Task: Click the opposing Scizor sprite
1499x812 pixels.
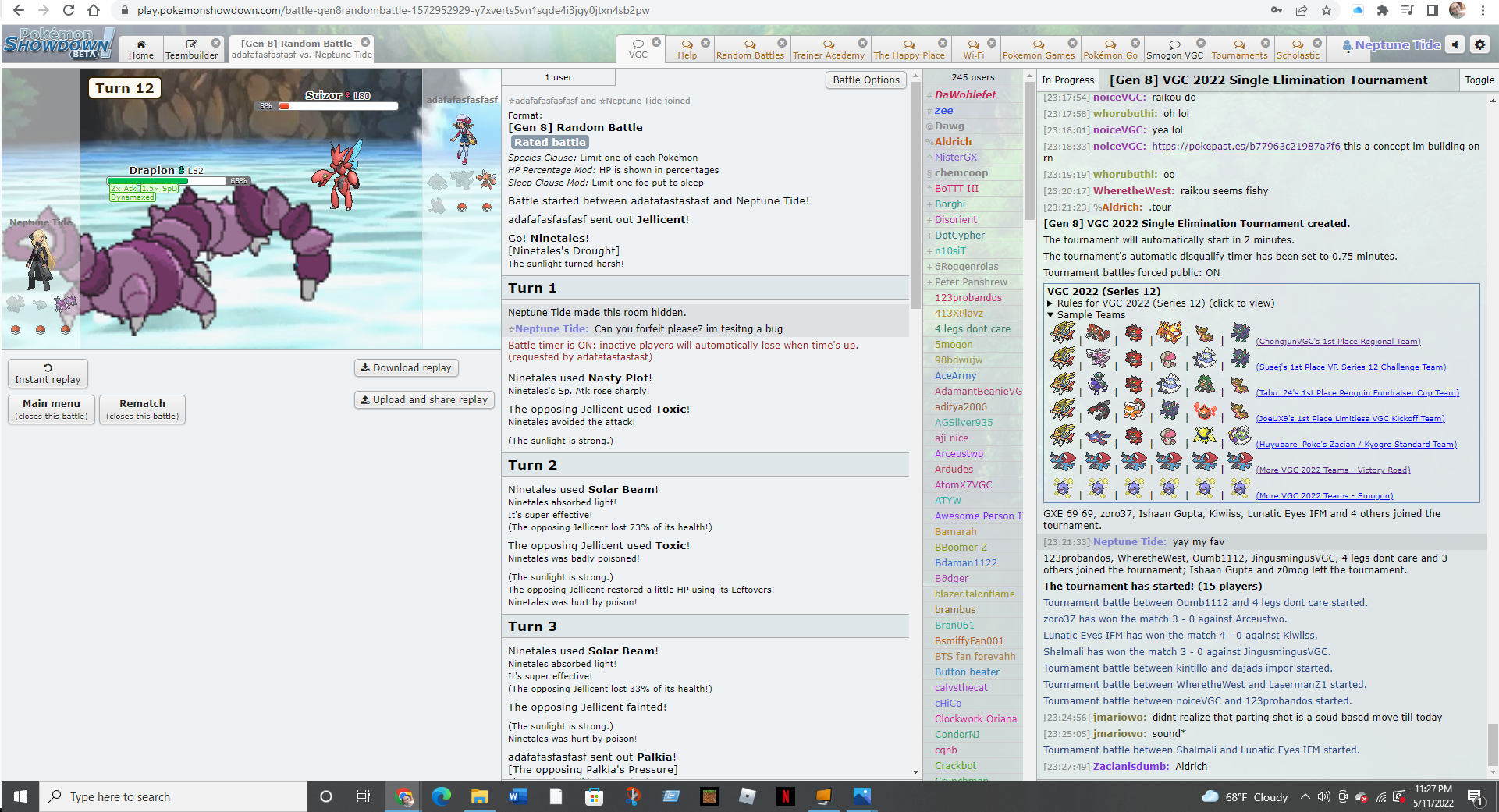Action: click(x=339, y=174)
